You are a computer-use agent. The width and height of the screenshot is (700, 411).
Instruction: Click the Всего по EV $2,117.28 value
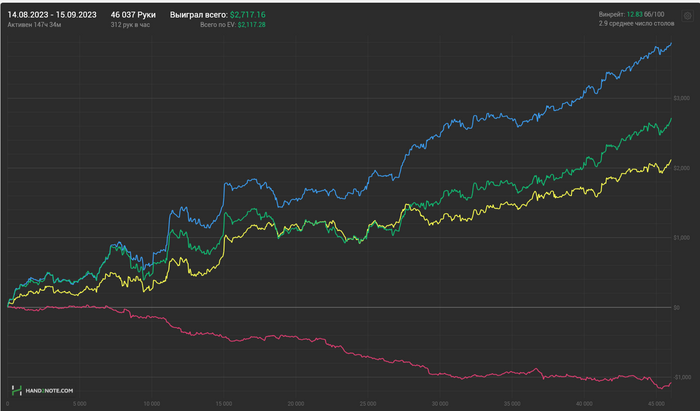(x=251, y=24)
